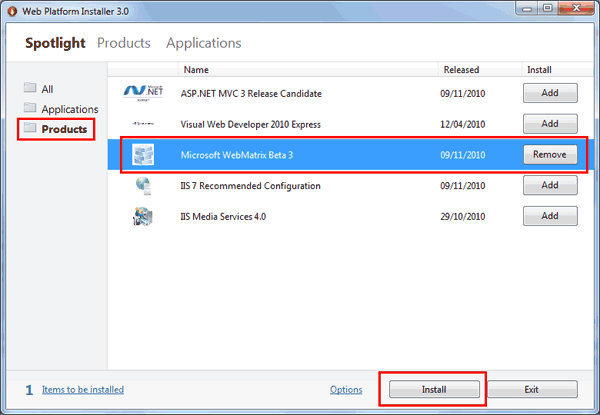Click the IIS Media Services 4.0 icon
600x415 pixels.
(143, 216)
